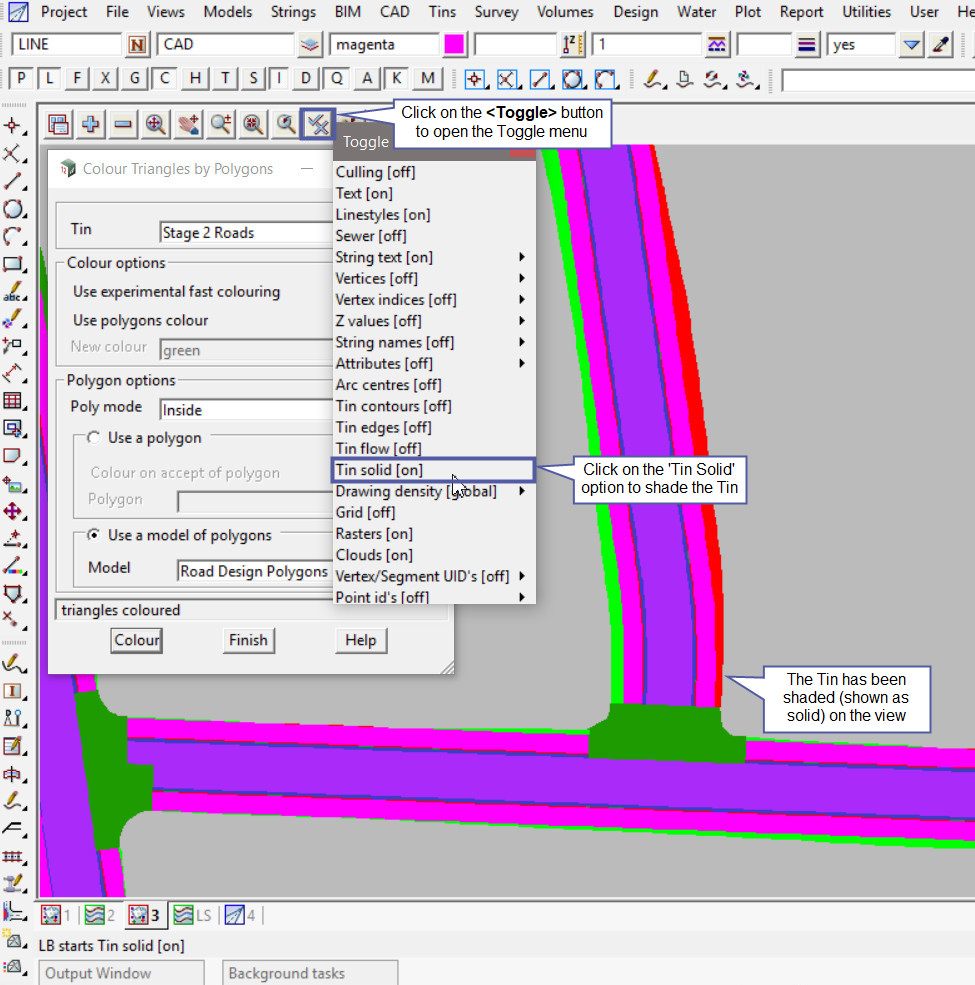Toggle 'Tin edges [off]' option
Image resolution: width=975 pixels, height=985 pixels.
coord(383,427)
